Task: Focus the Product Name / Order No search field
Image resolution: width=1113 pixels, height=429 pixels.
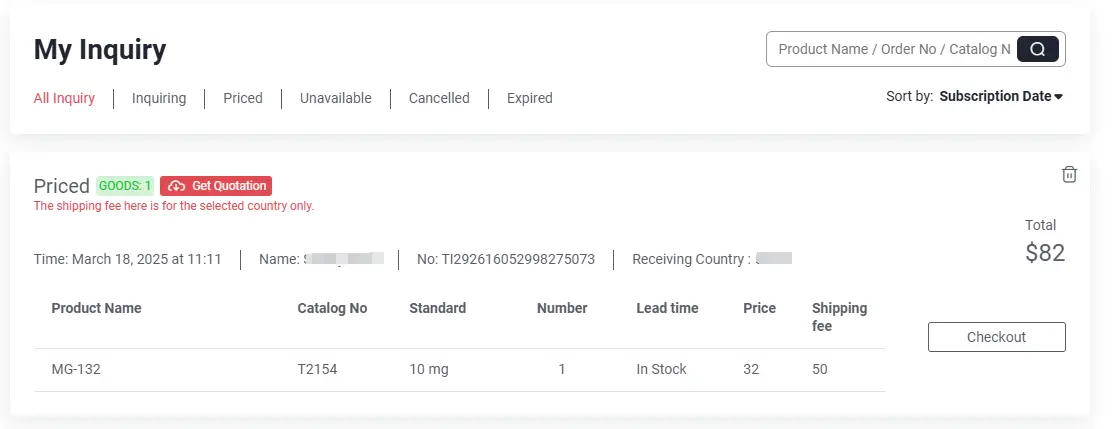Action: point(894,49)
